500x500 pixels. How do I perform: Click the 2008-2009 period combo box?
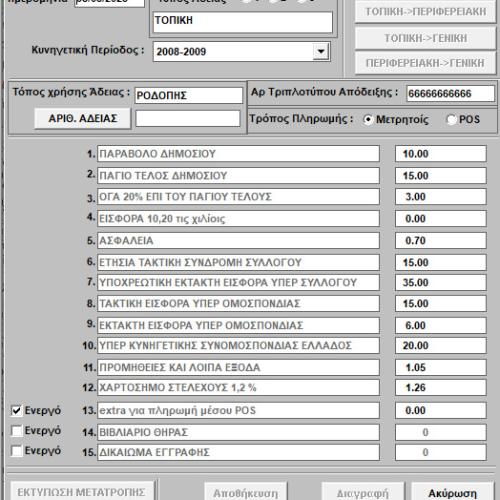tap(242, 52)
